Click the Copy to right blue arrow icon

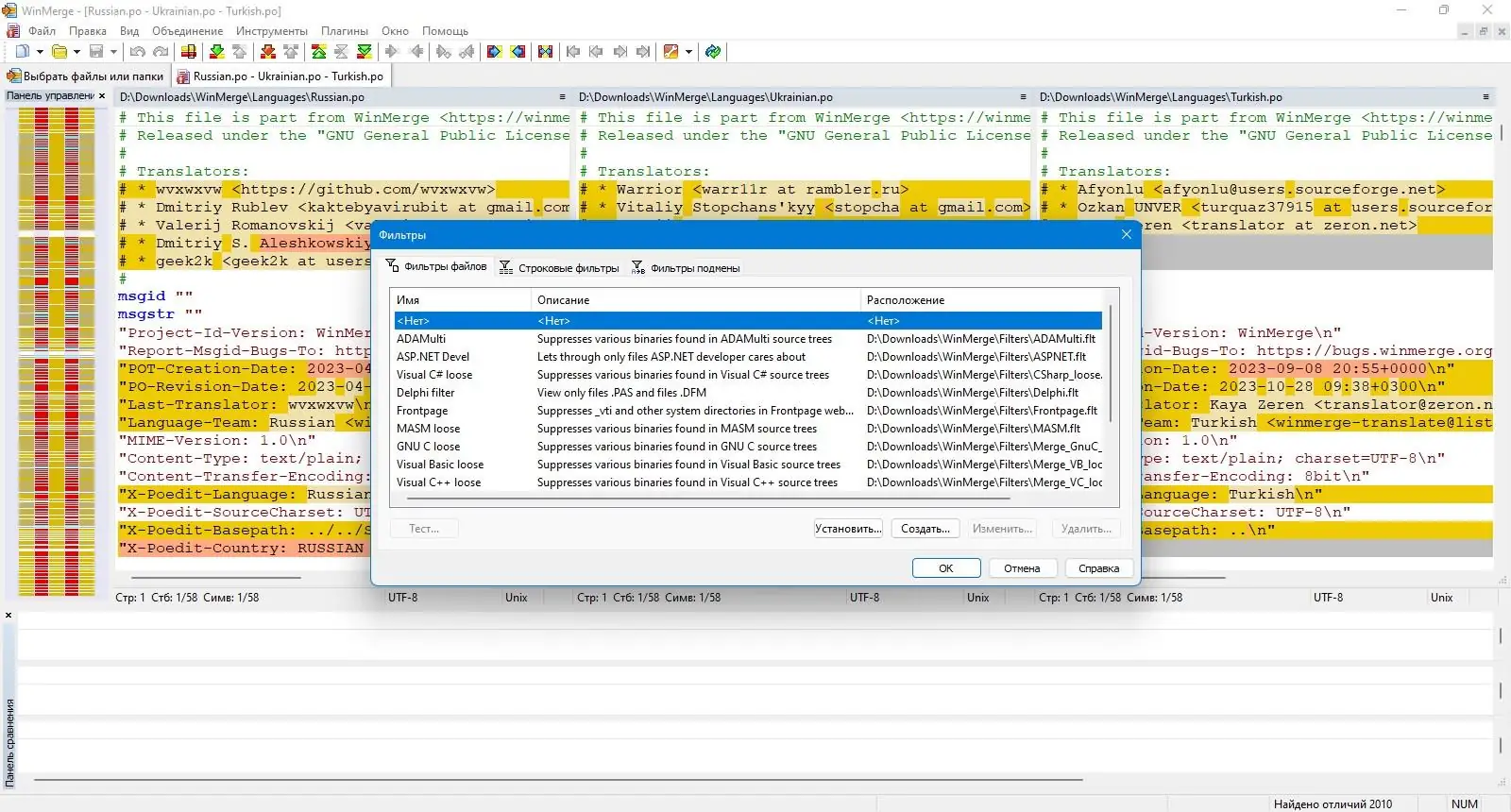(x=494, y=52)
